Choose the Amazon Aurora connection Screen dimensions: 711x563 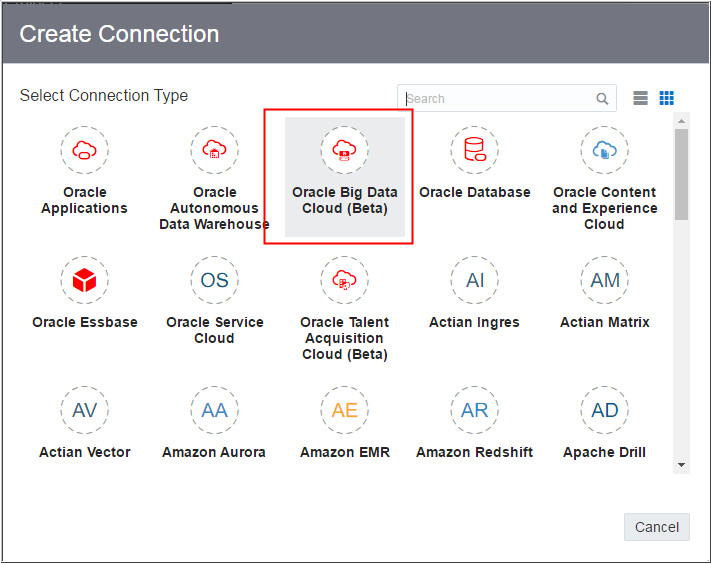point(214,411)
